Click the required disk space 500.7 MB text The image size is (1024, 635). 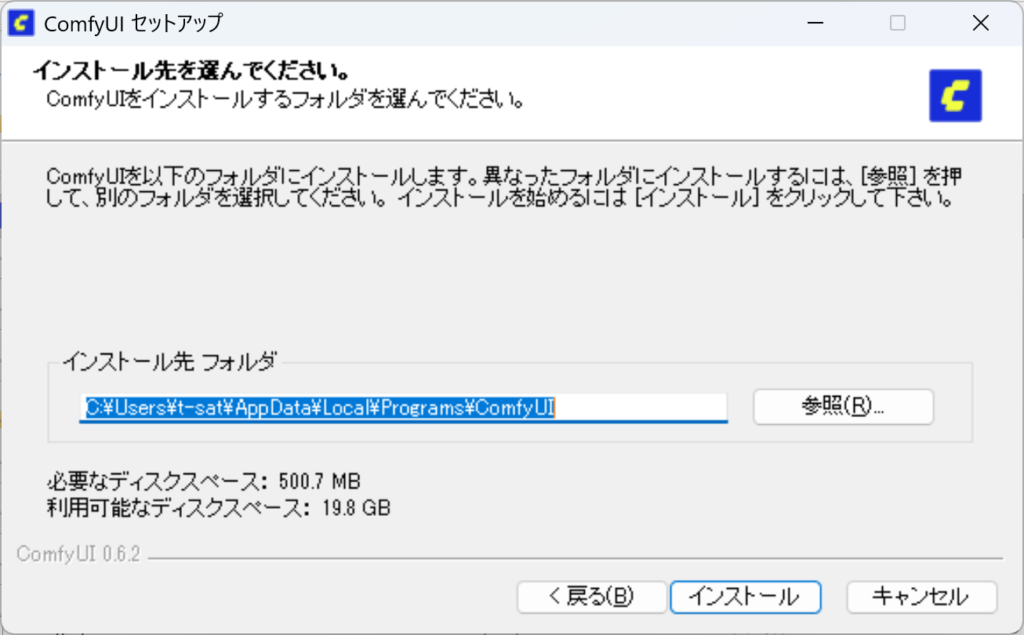click(x=204, y=480)
